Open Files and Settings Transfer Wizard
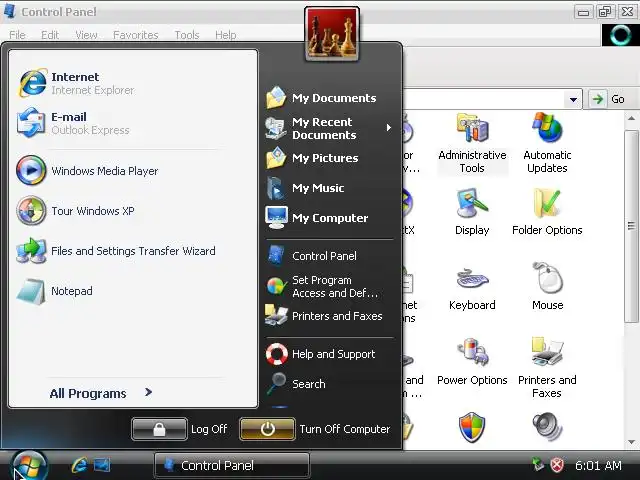640x480 pixels. click(116, 251)
